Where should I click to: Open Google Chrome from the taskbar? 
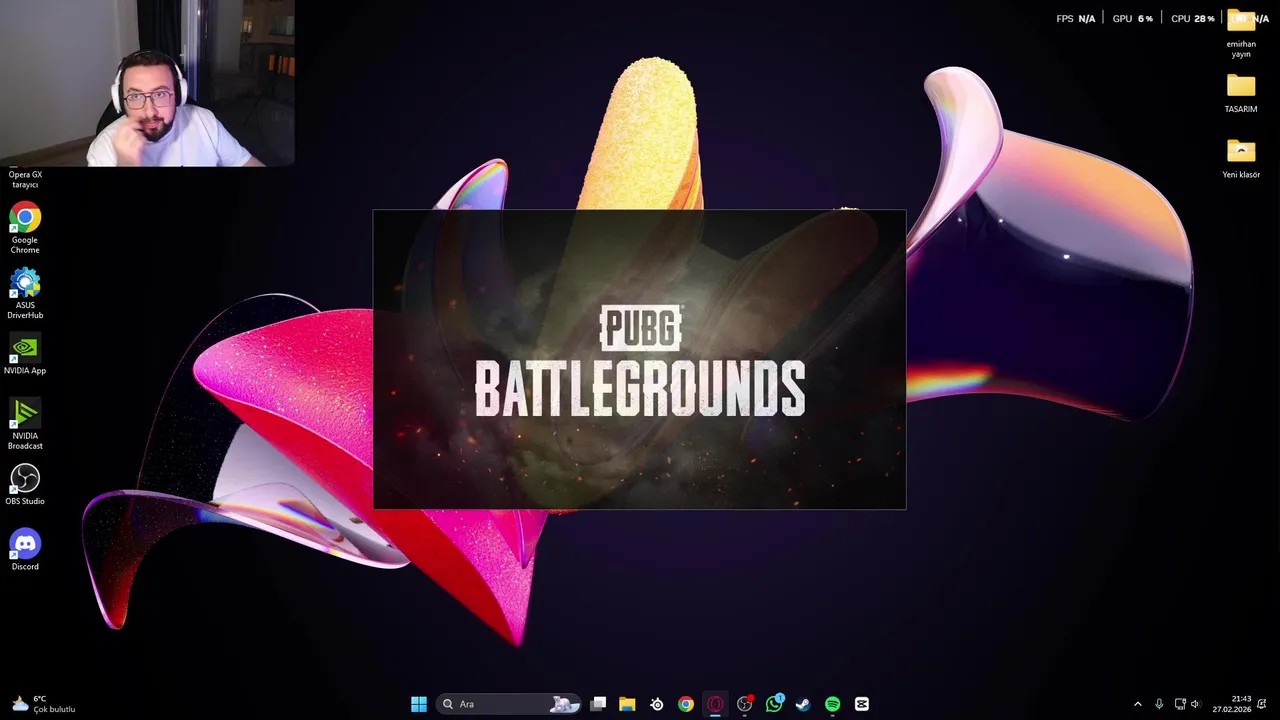pos(686,704)
